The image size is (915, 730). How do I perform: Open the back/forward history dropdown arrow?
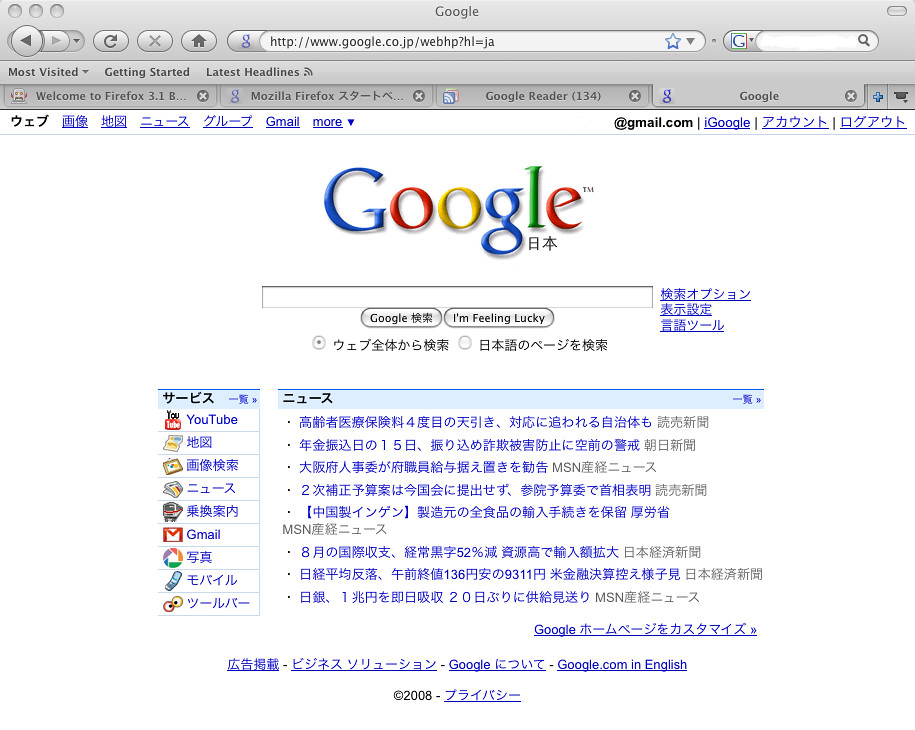coord(76,41)
